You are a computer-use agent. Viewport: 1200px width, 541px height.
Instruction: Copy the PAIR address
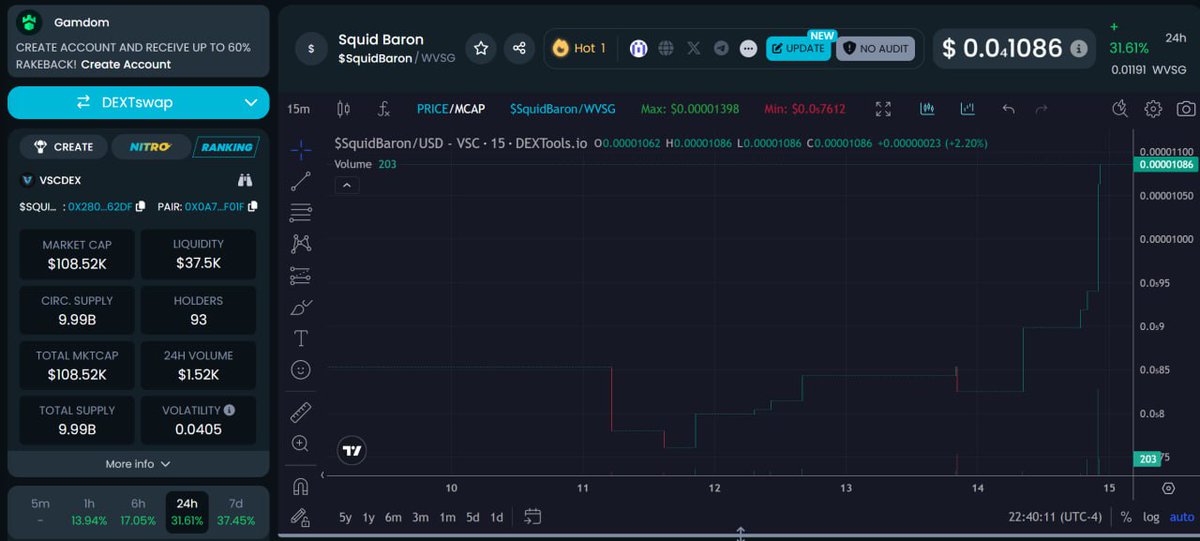tap(253, 207)
